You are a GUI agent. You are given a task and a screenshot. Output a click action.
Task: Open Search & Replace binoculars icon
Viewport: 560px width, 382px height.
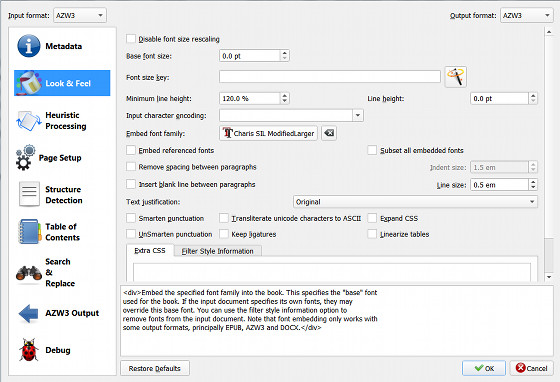tap(29, 273)
